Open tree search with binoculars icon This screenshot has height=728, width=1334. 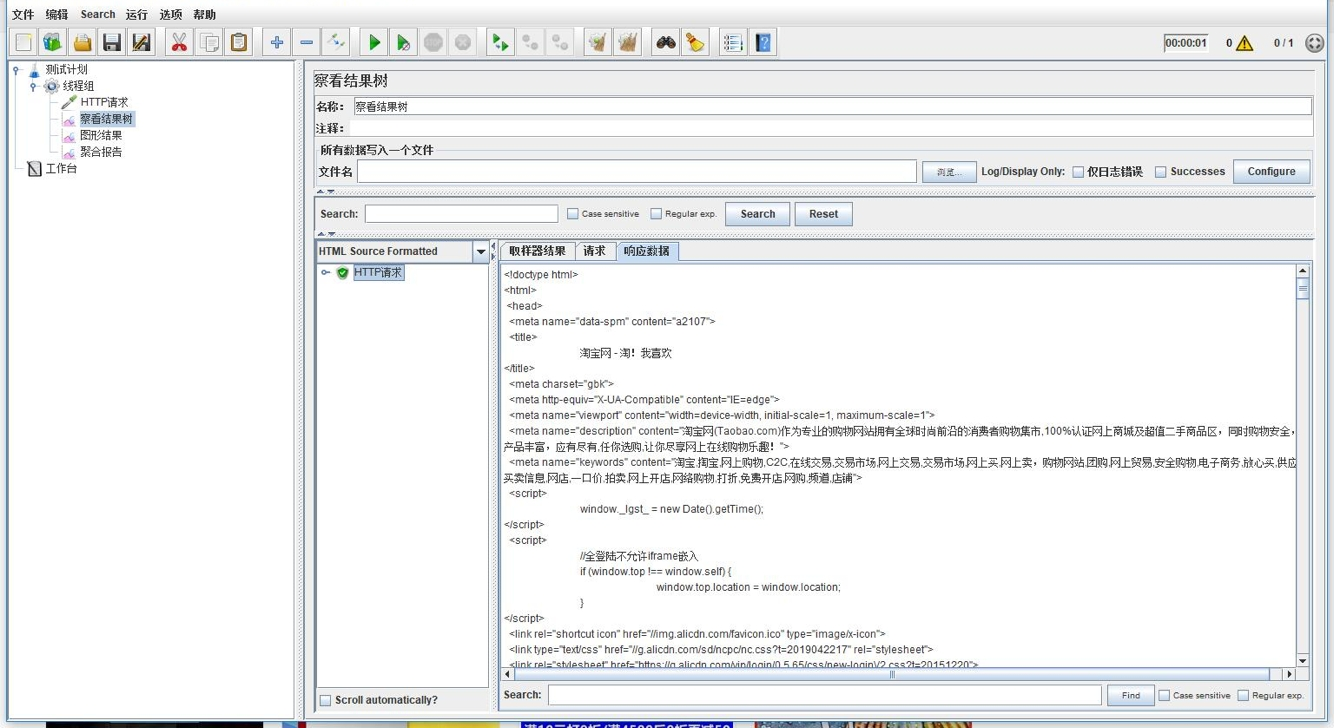tap(665, 42)
